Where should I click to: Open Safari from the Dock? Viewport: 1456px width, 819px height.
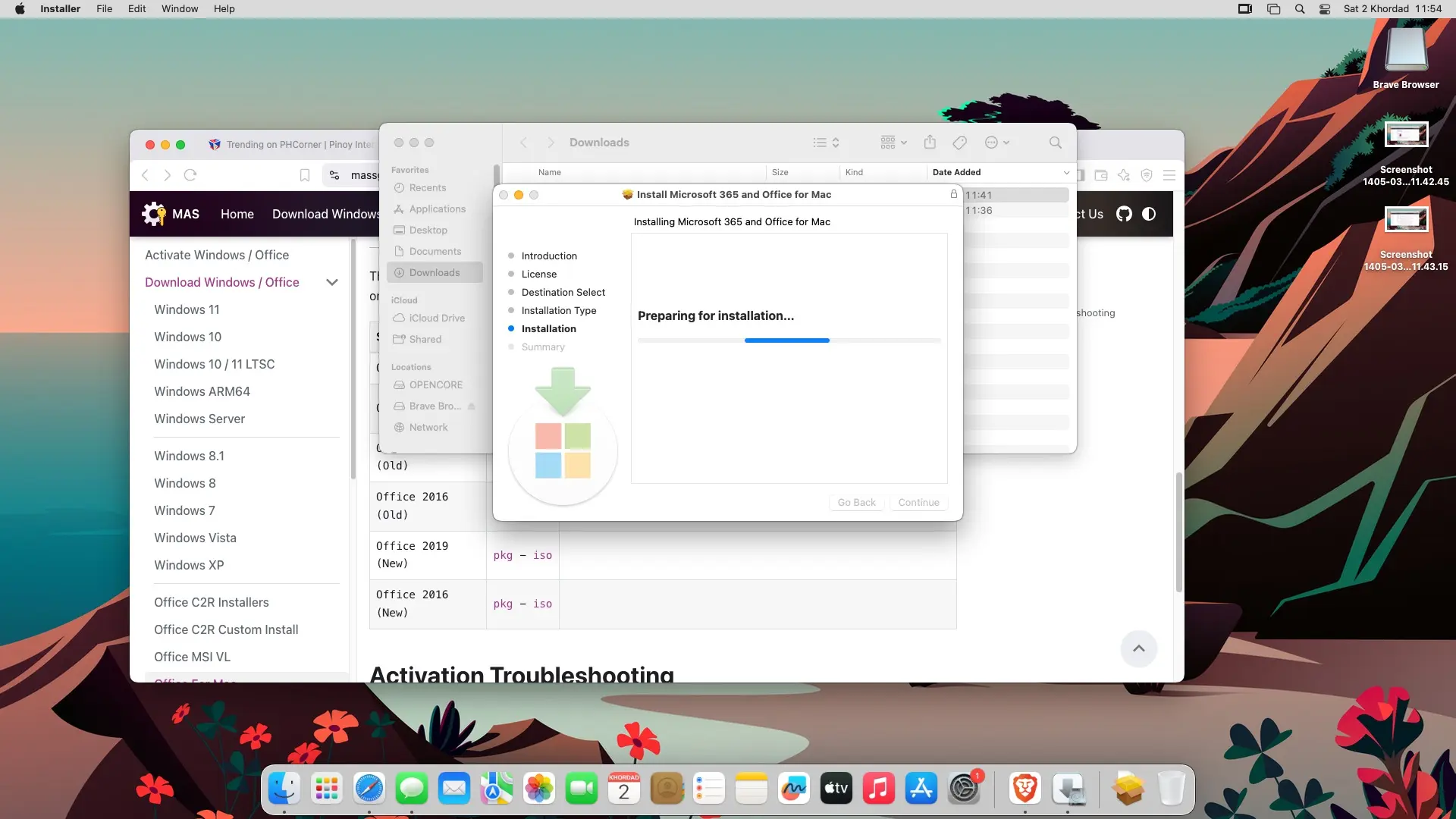369,789
